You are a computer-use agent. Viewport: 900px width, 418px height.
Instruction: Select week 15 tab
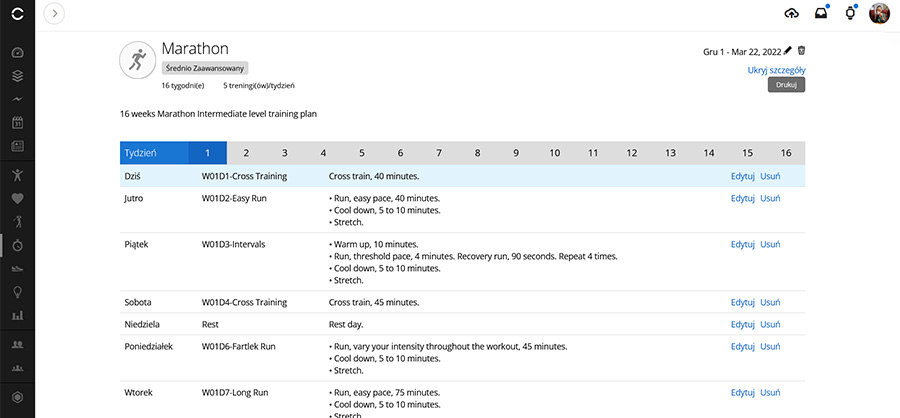coord(747,153)
